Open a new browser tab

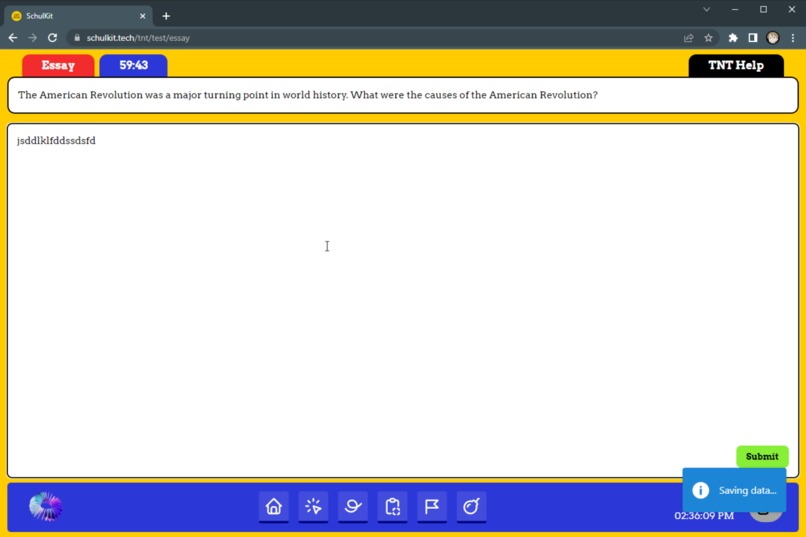[166, 16]
